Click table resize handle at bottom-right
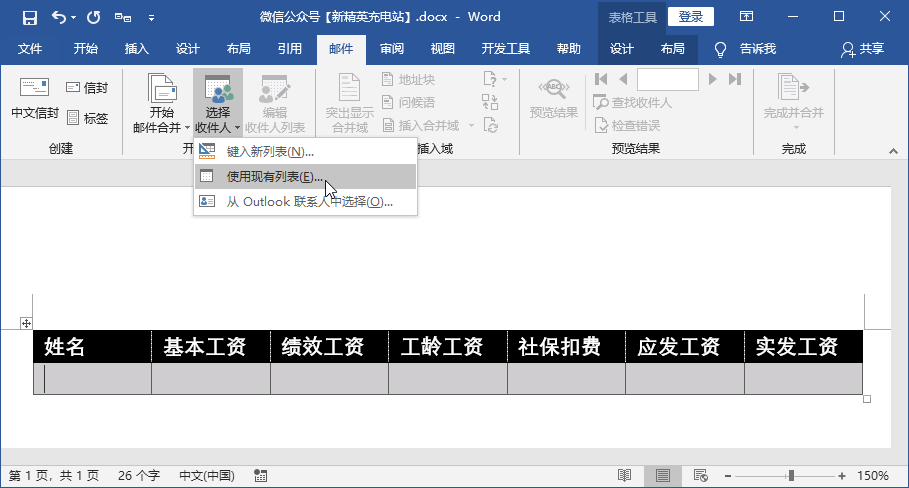 point(867,399)
